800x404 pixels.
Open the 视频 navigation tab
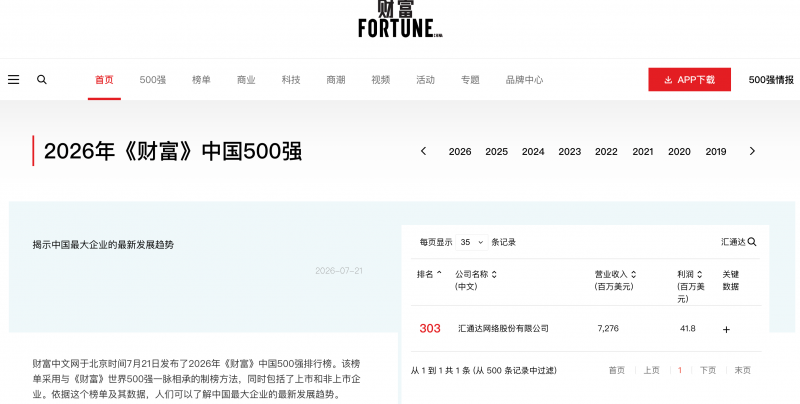381,80
